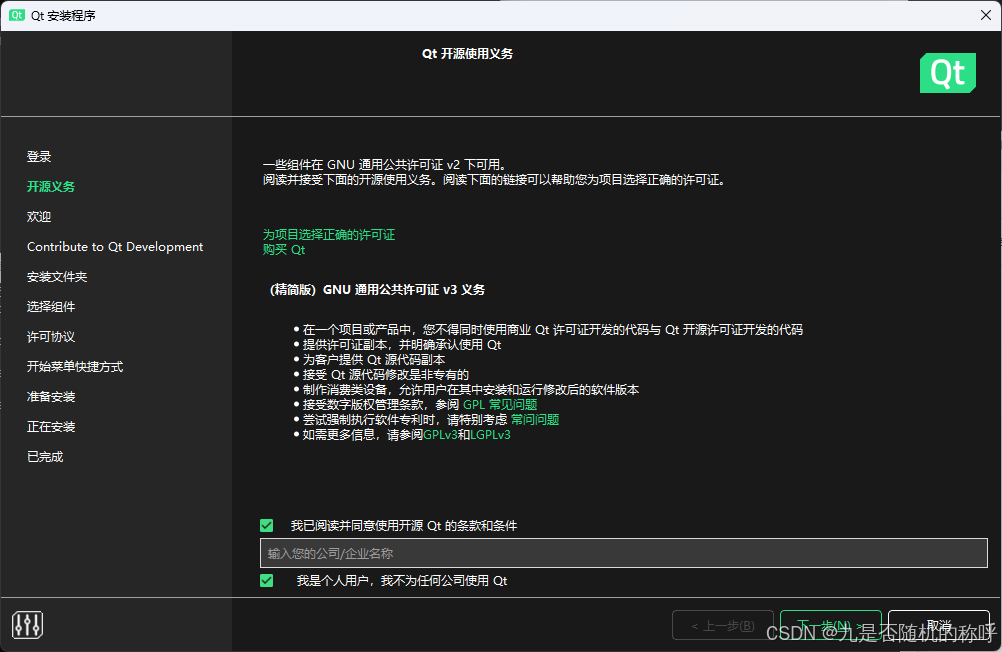
Task: Select Contribute to Qt Development step
Action: 115,247
